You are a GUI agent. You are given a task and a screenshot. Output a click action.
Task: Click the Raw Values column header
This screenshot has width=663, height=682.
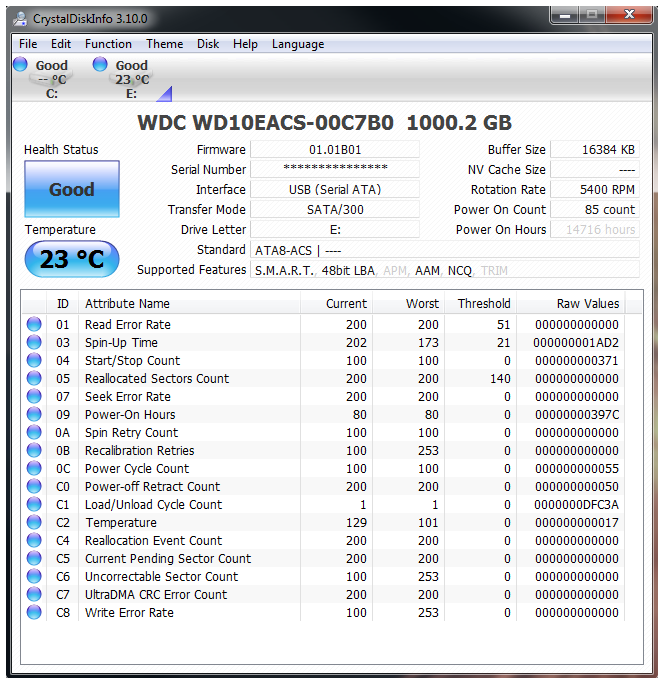point(587,304)
